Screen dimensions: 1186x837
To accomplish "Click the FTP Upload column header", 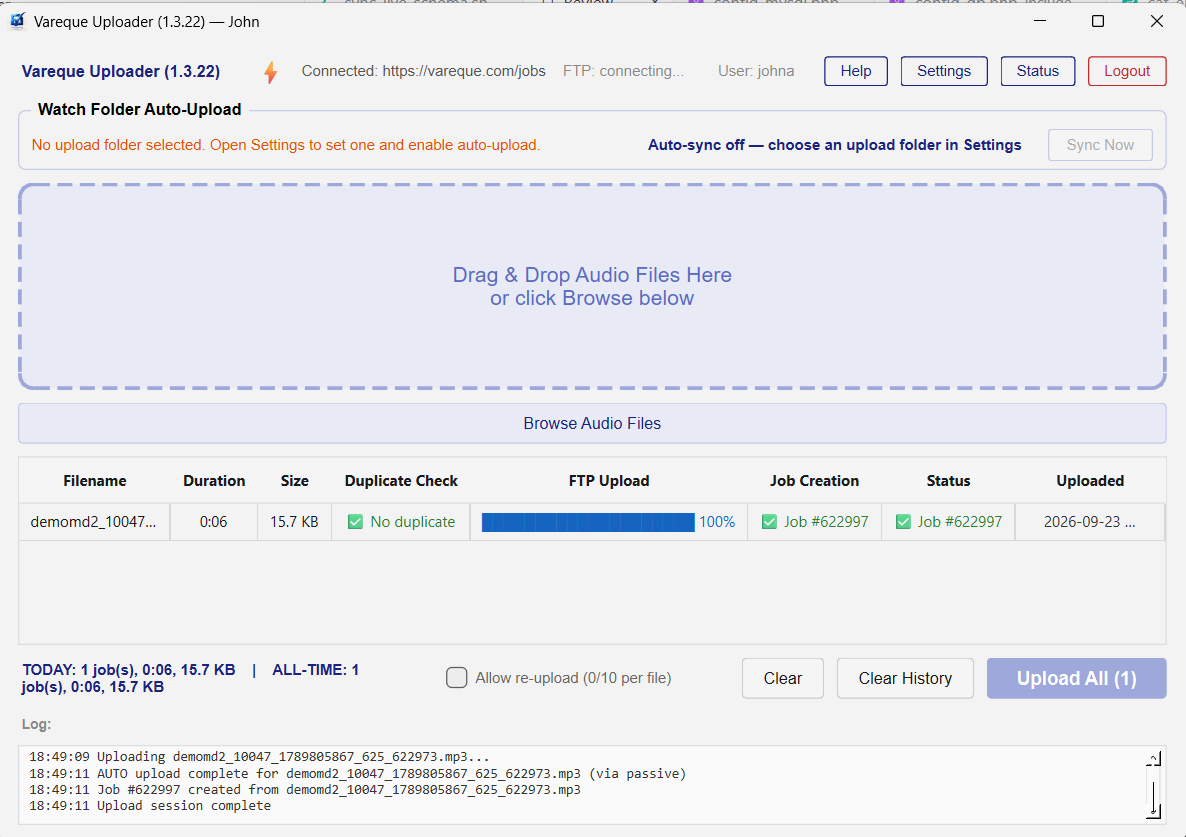I will click(x=609, y=481).
